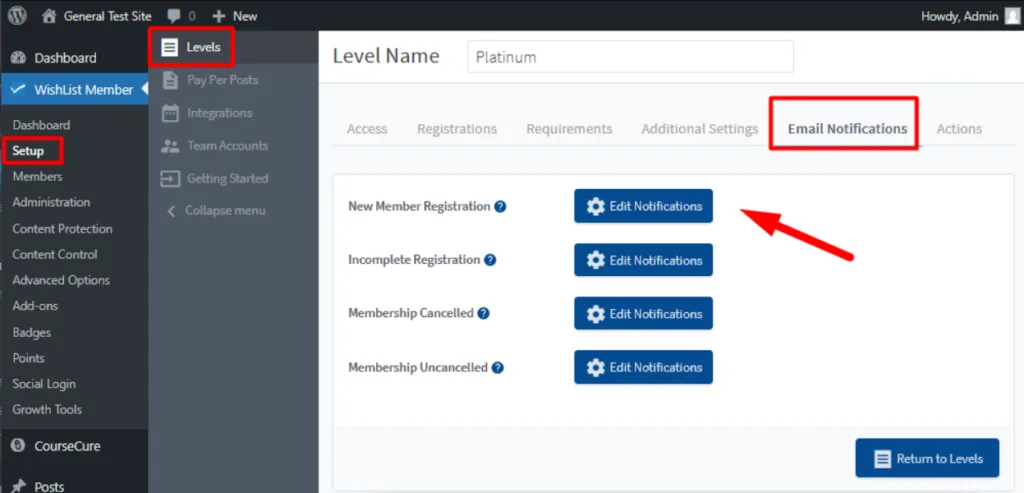1024x493 pixels.
Task: Edit notifications for Membership Uncancelled
Action: [643, 368]
